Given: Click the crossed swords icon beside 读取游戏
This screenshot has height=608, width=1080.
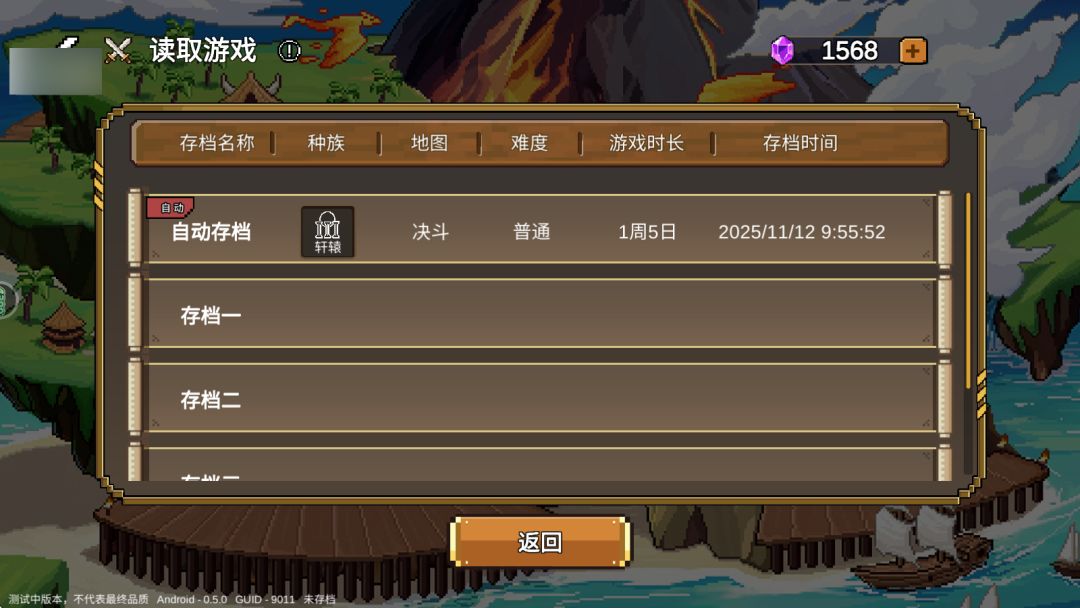Looking at the screenshot, I should pyautogui.click(x=118, y=50).
